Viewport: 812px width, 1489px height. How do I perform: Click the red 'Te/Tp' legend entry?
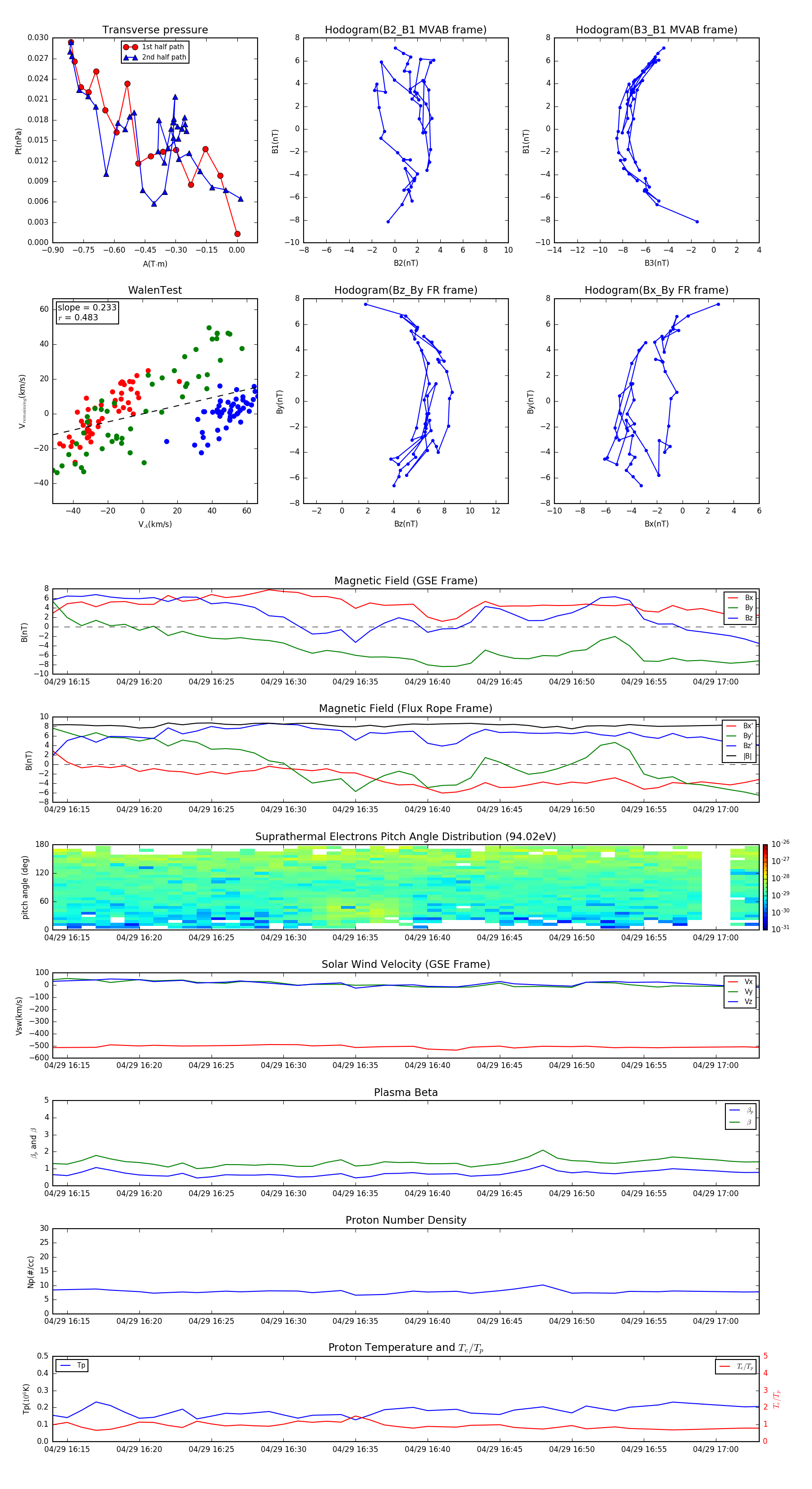point(736,1366)
